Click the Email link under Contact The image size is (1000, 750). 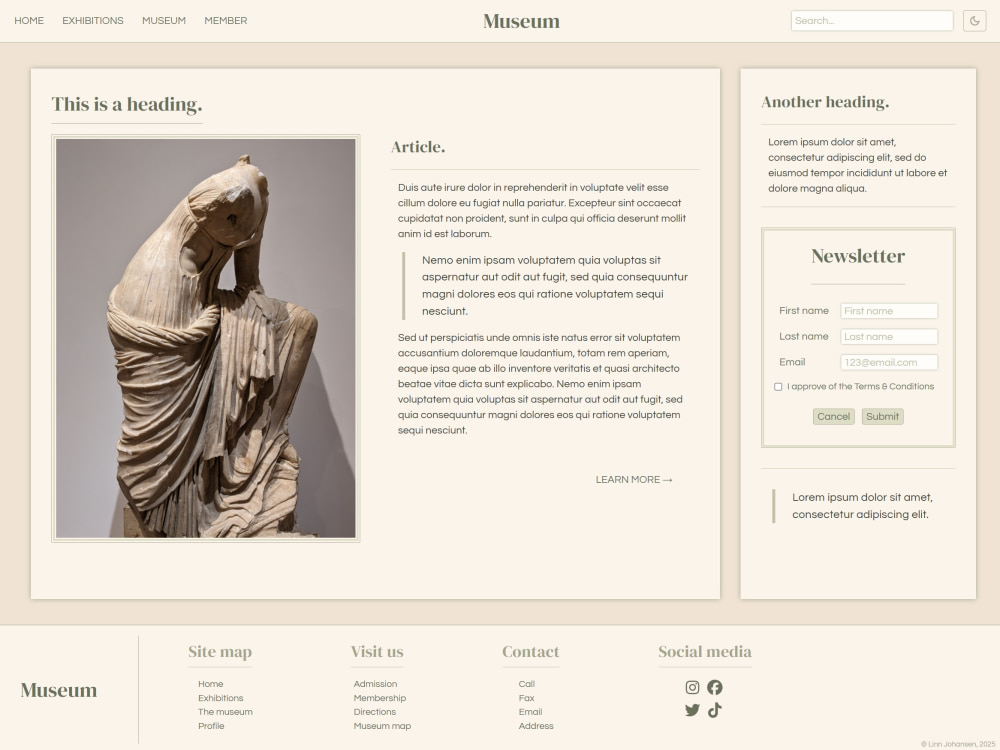pos(531,711)
